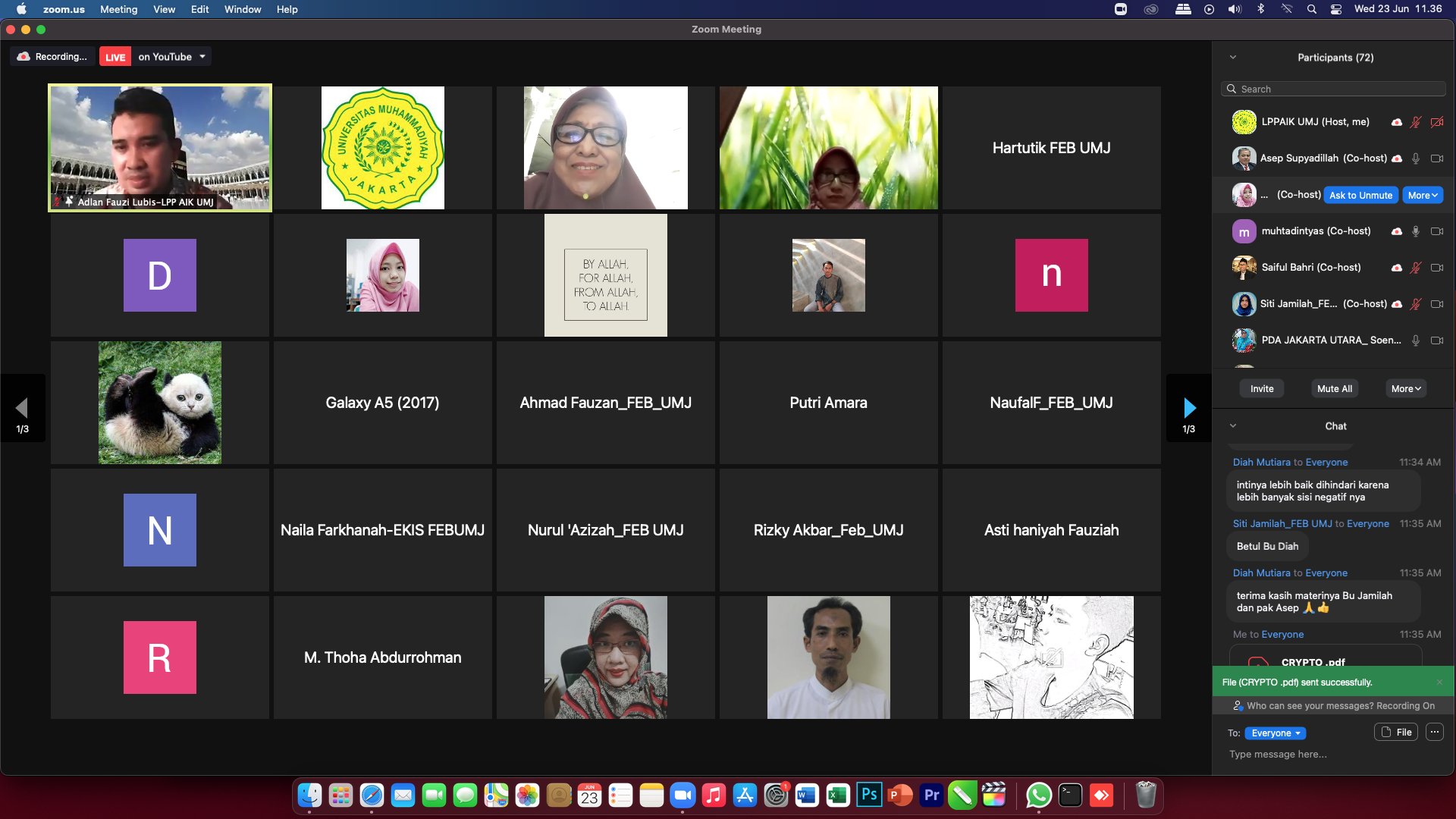1456x819 pixels.
Task: Open Music app from the dock
Action: pyautogui.click(x=714, y=795)
